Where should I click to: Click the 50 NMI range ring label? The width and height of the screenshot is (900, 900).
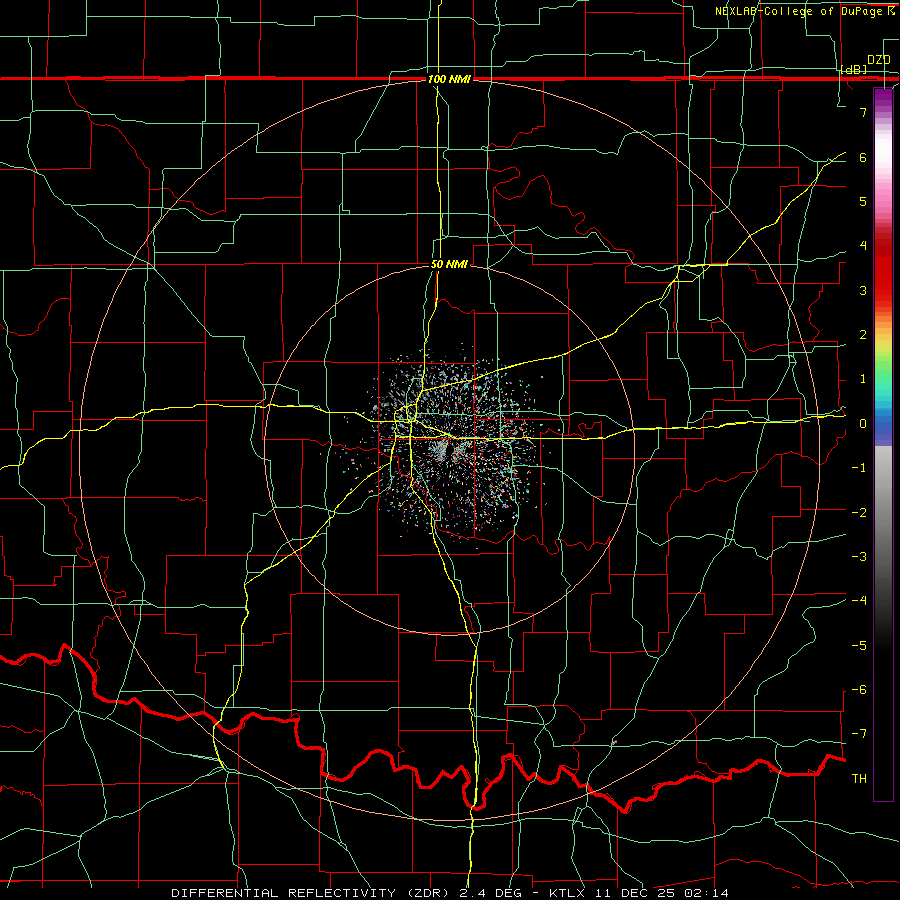(x=449, y=264)
